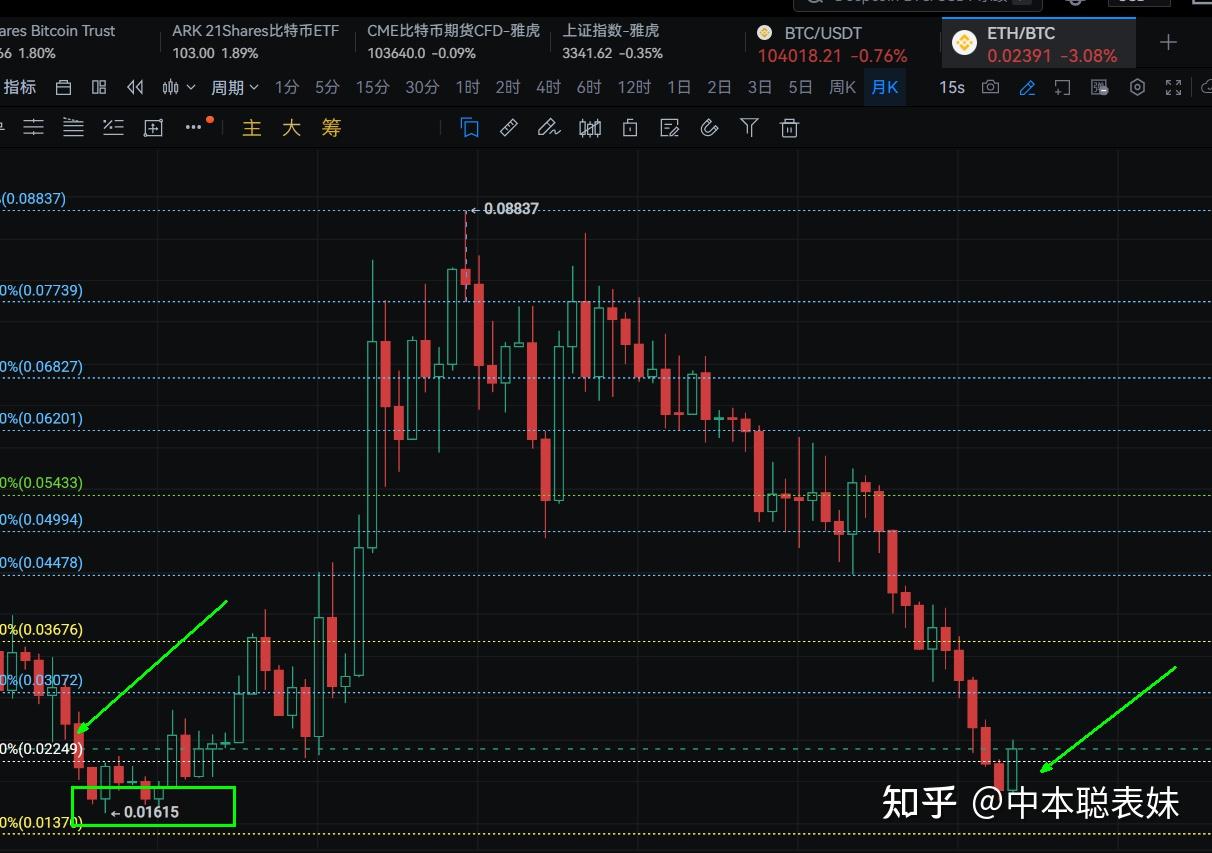The image size is (1212, 853).
Task: Toggle the filter icon in drawing toolbar
Action: tap(749, 127)
